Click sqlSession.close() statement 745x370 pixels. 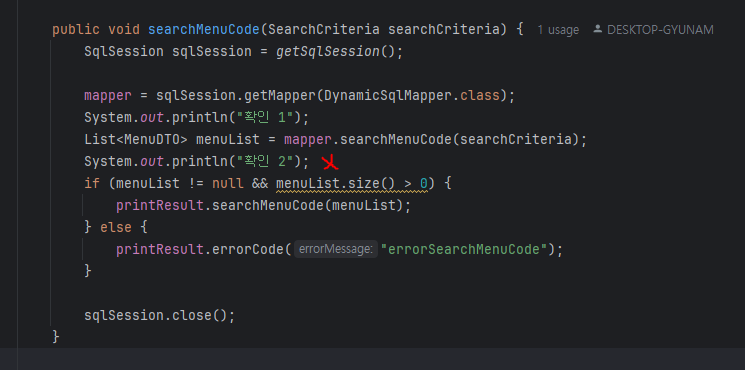pos(160,315)
